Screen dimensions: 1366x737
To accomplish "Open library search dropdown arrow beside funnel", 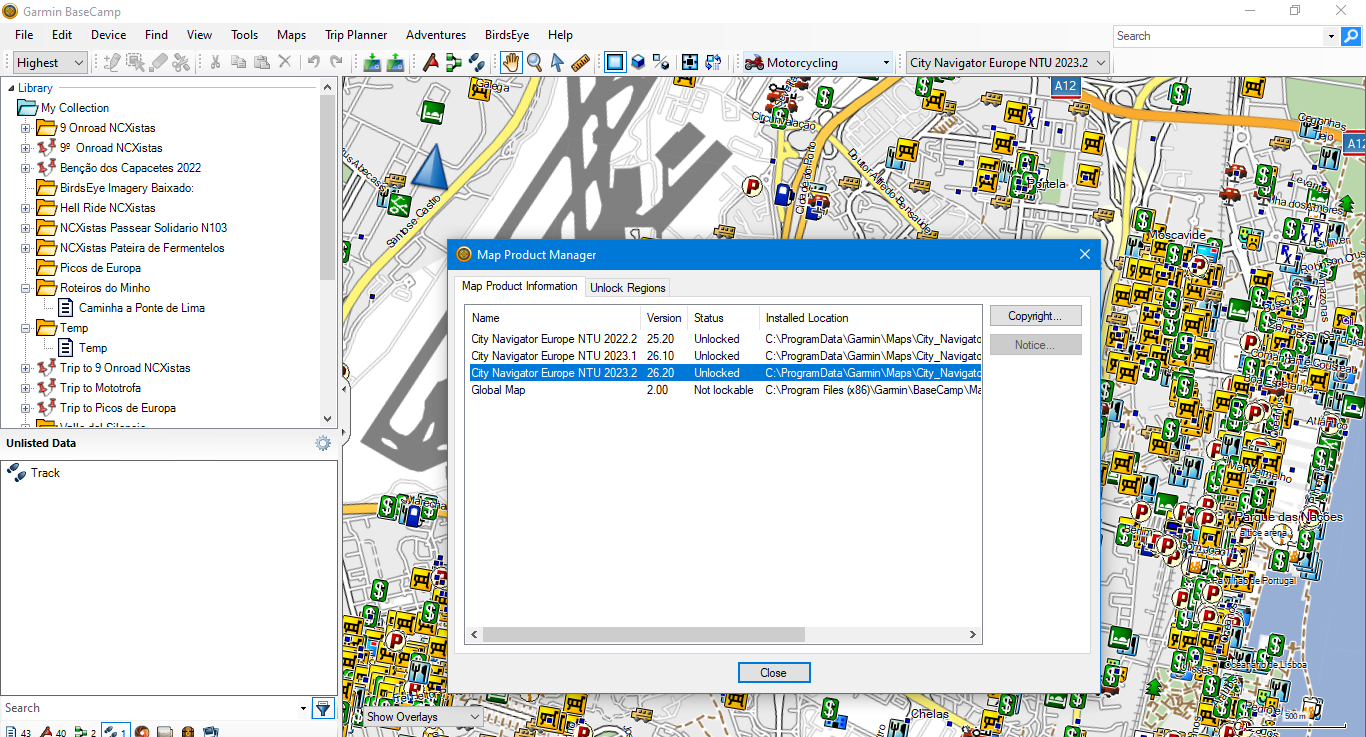I will [303, 708].
